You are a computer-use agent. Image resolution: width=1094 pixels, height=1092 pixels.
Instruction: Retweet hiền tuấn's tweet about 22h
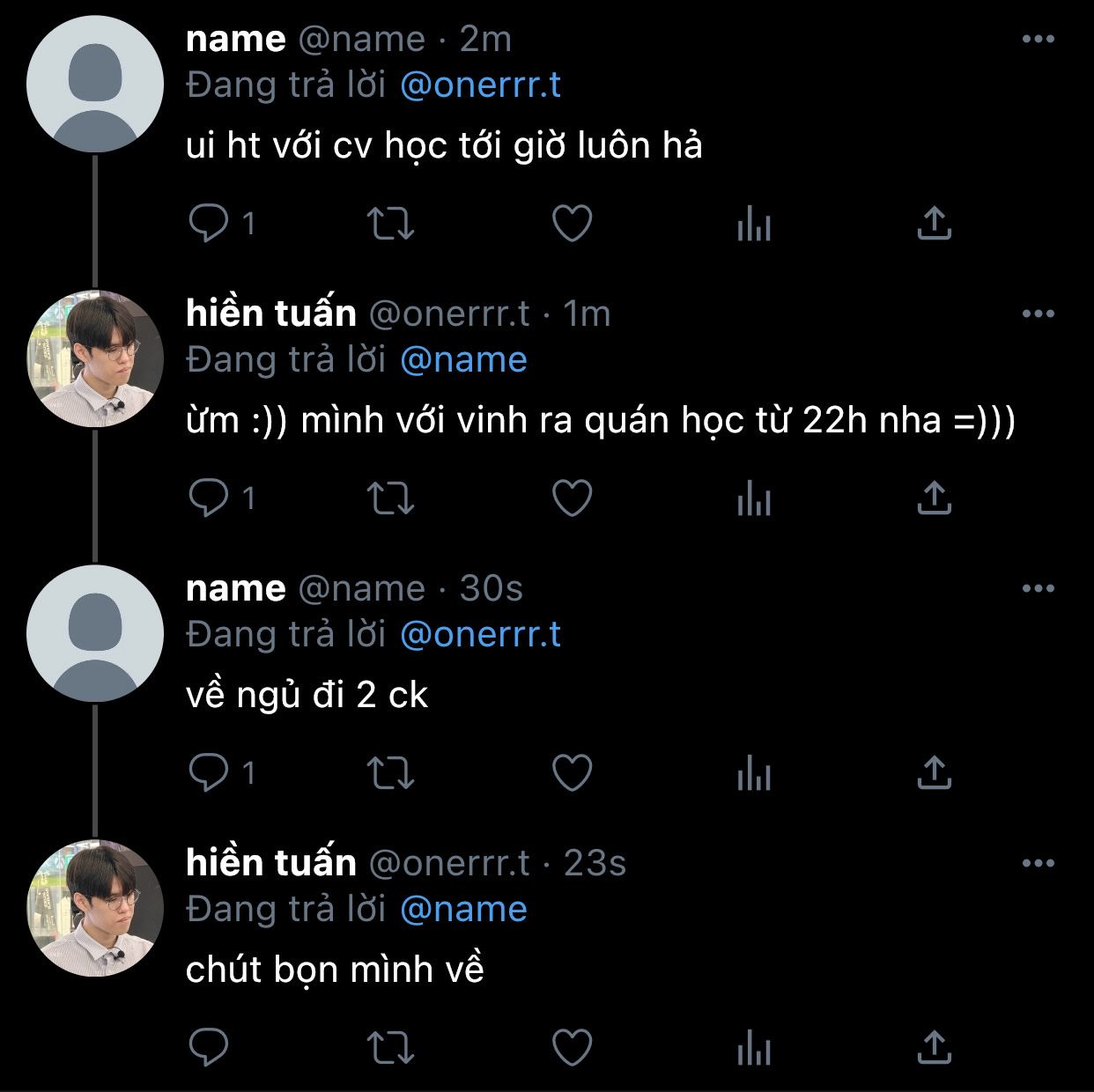click(x=389, y=498)
